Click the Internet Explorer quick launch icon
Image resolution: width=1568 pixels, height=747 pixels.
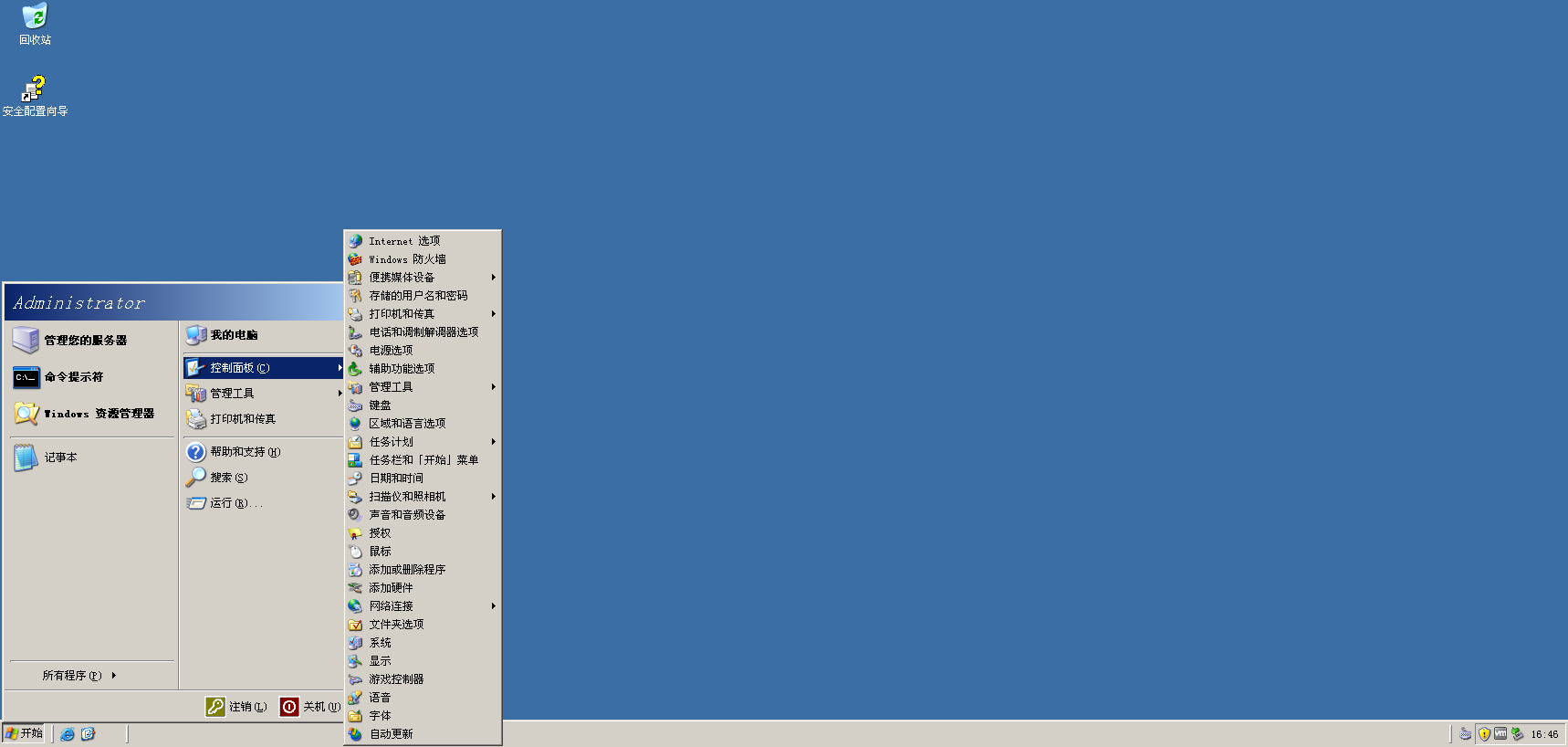click(68, 734)
